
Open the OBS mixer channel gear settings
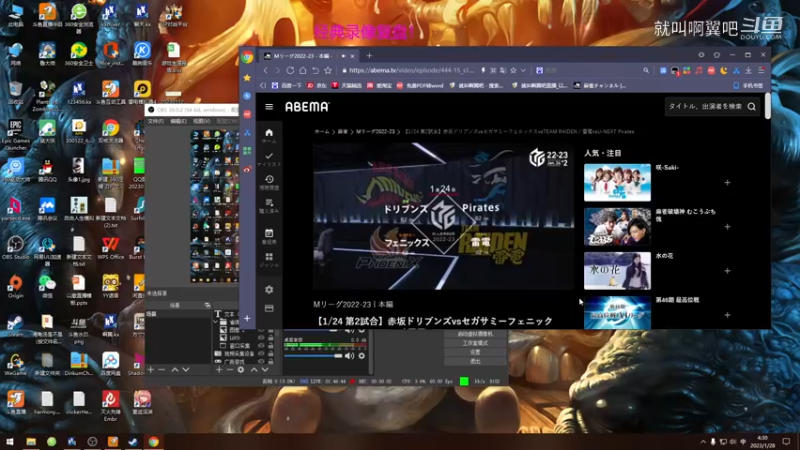point(361,356)
